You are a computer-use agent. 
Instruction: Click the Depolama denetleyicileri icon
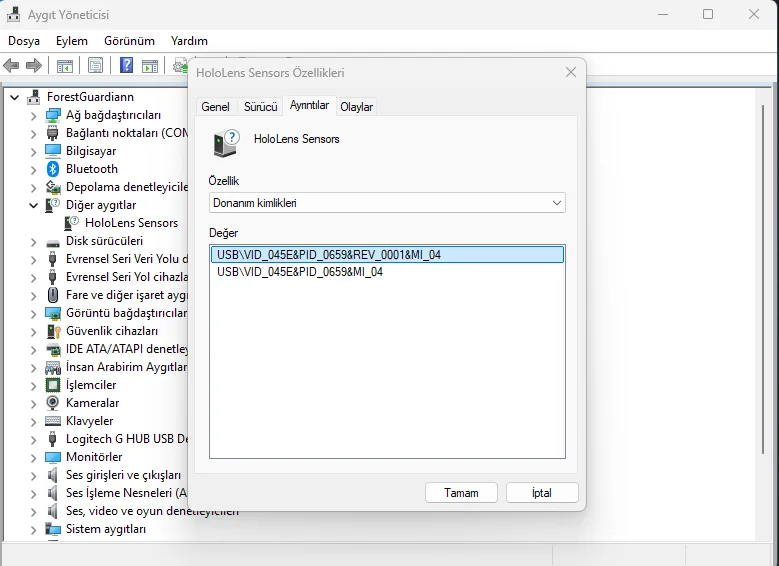pyautogui.click(x=53, y=187)
